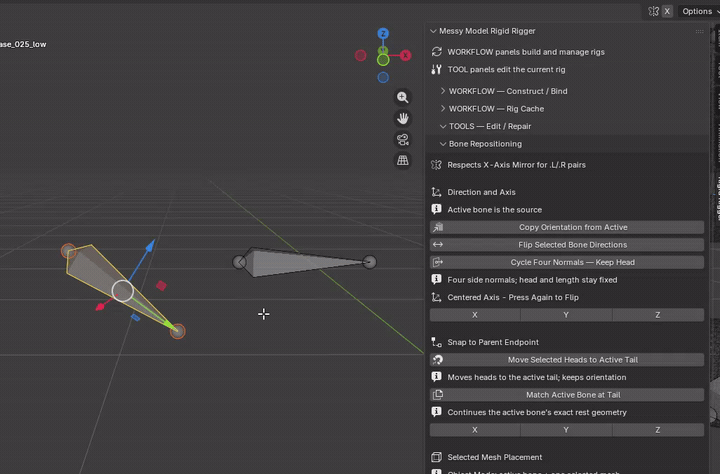The image size is (720, 474).
Task: Click Flip Selected Bone Directions
Action: [567, 245]
